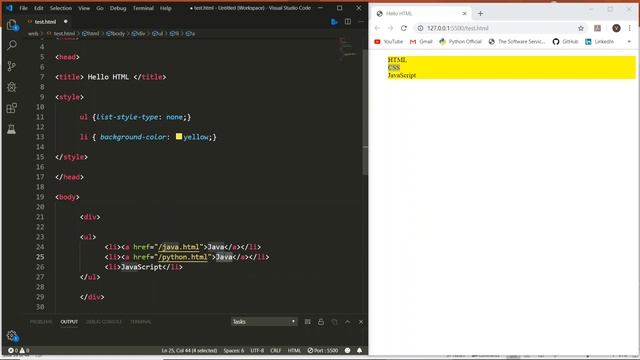Open editor More Actions ellipsis

pos(361,22)
